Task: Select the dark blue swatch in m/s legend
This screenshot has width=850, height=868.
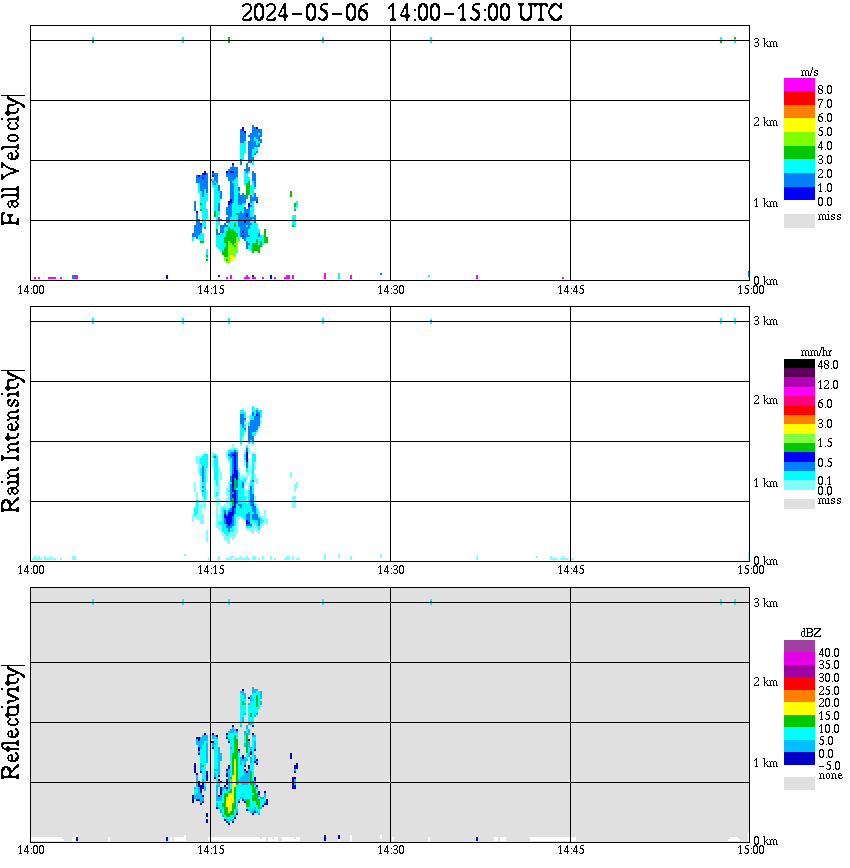Action: pyautogui.click(x=799, y=193)
